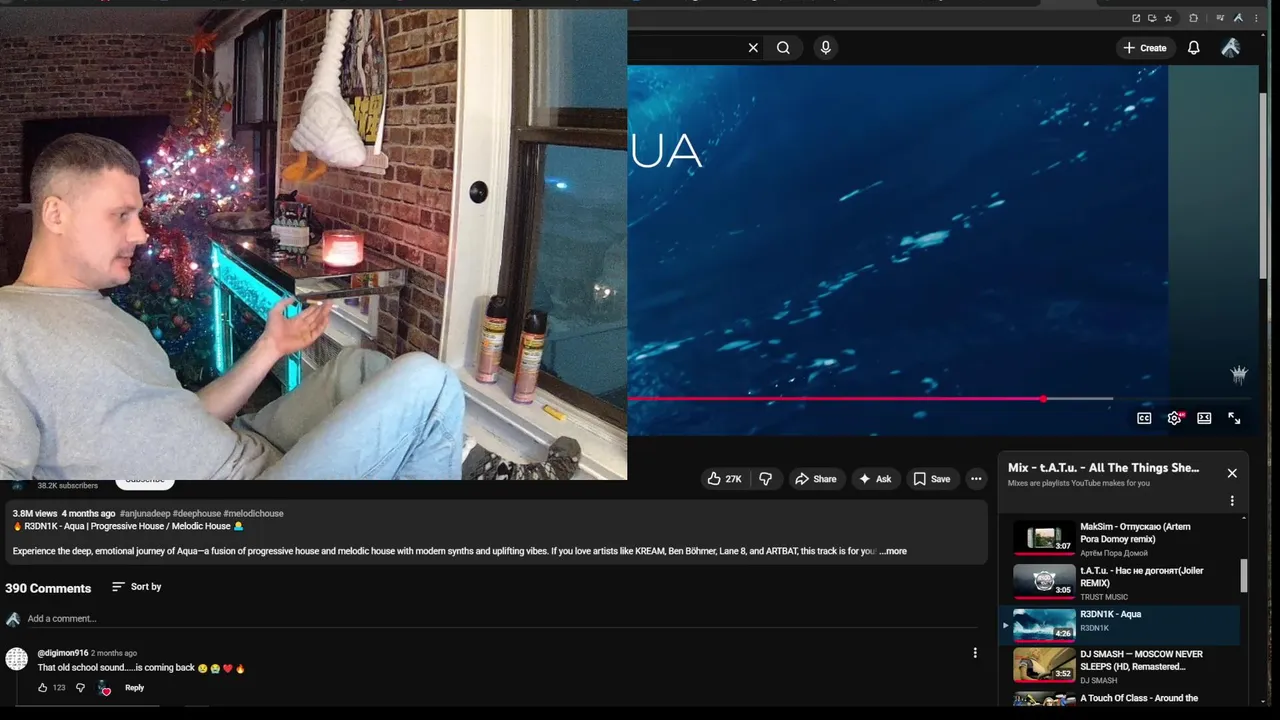Start voice search with the microphone
Image resolution: width=1280 pixels, height=720 pixels.
825,47
